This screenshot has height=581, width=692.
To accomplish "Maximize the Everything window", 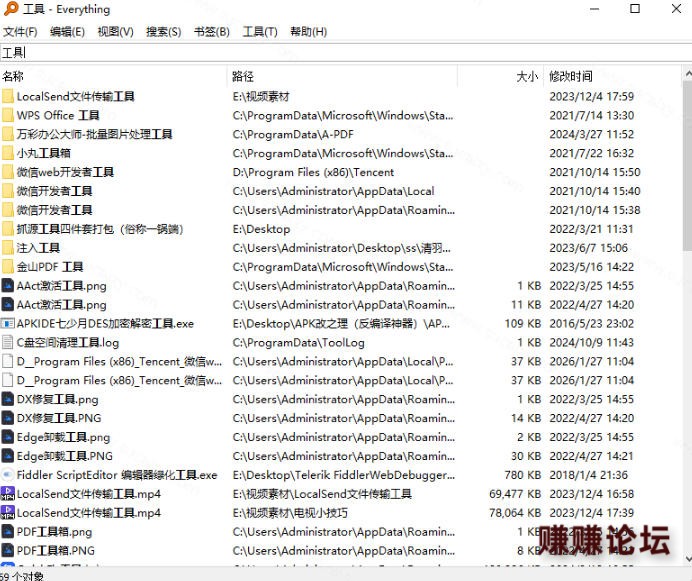I will [x=635, y=9].
